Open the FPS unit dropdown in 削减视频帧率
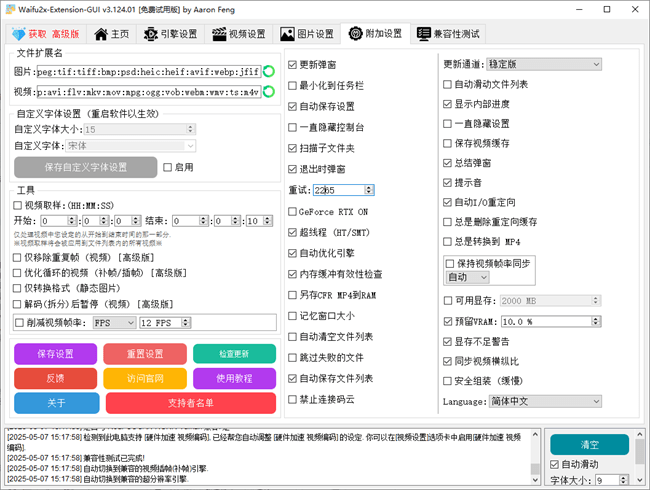This screenshot has width=650, height=490. coord(112,323)
